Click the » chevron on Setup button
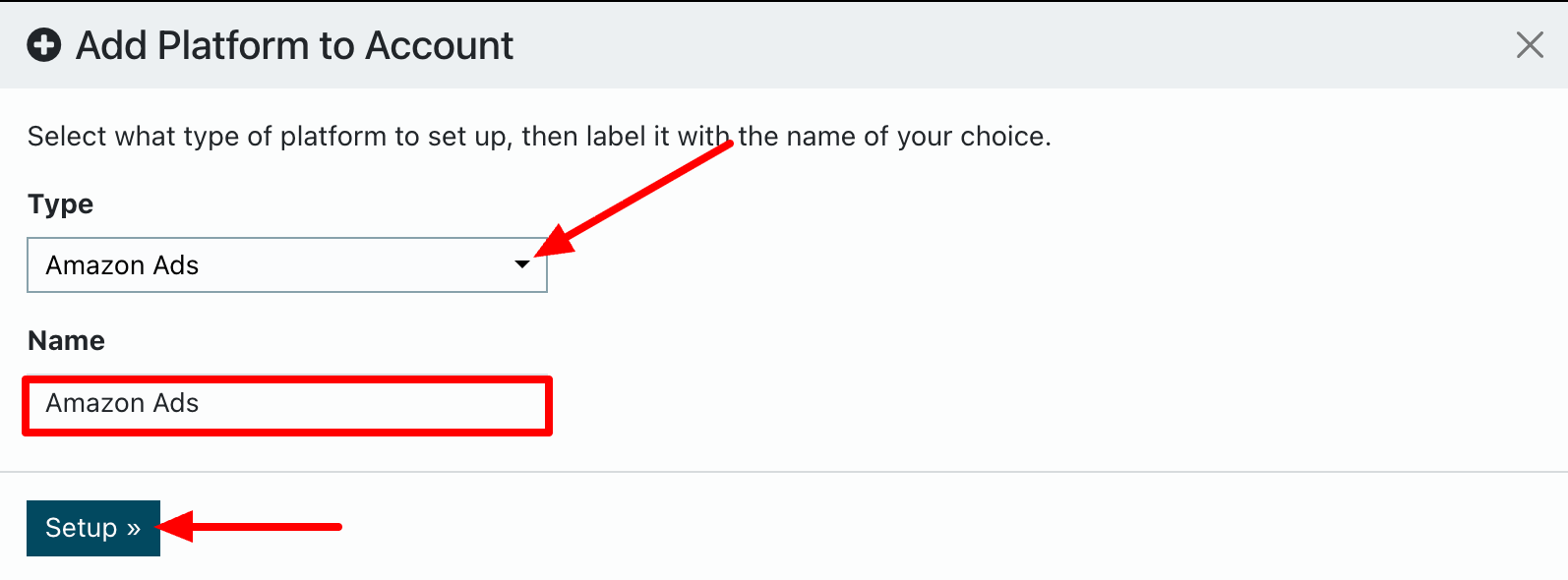This screenshot has height=580, width=1568. click(x=134, y=529)
